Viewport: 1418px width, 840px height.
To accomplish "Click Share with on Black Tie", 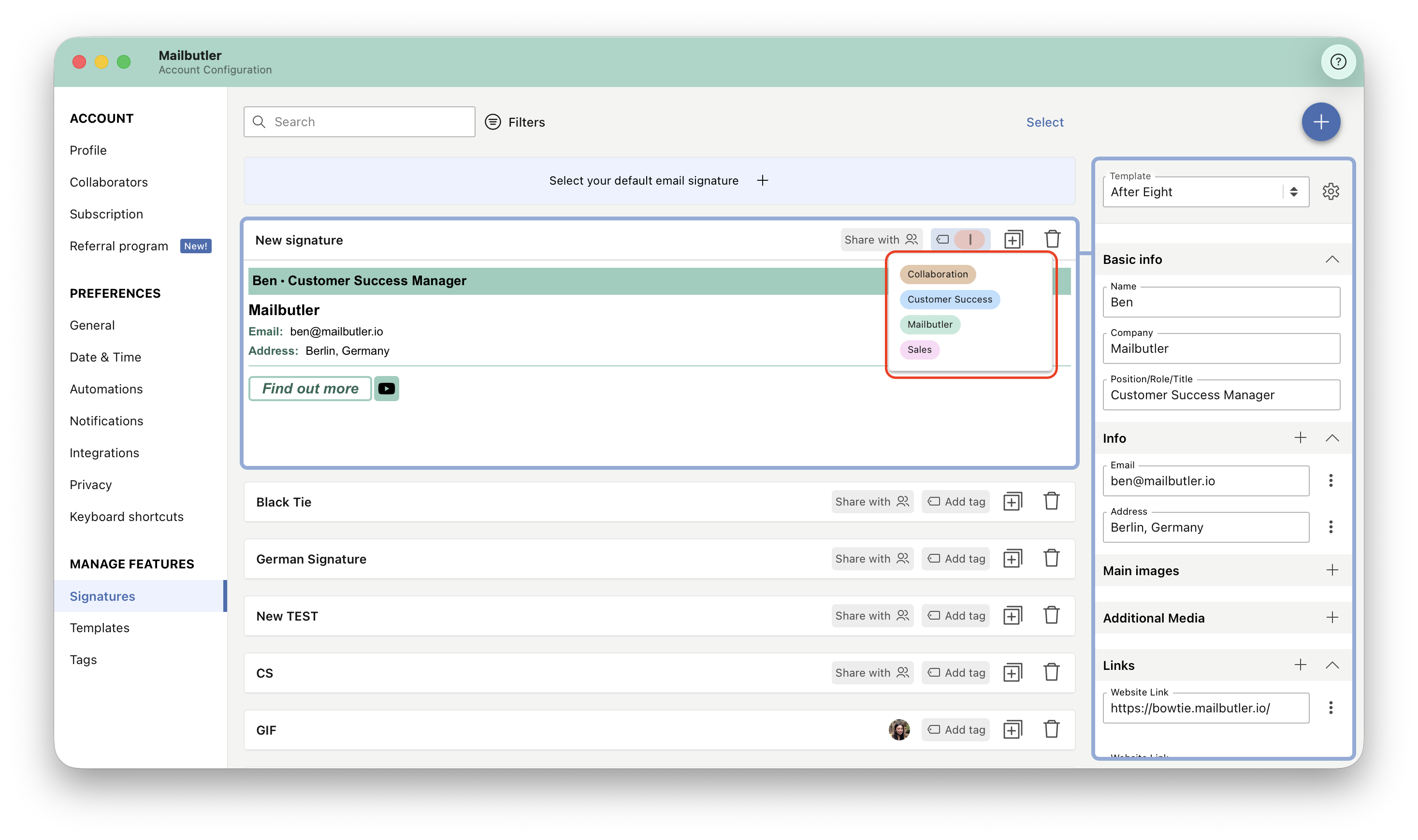I will click(x=872, y=502).
